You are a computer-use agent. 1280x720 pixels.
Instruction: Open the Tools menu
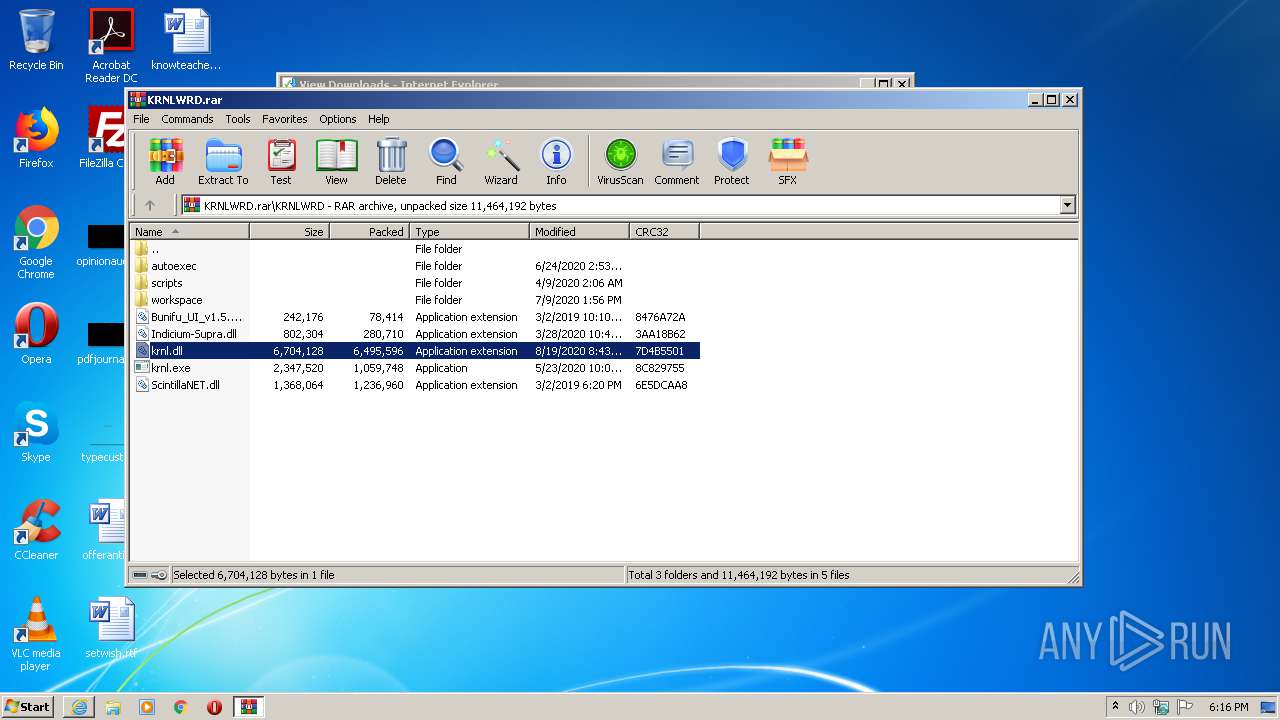click(238, 119)
